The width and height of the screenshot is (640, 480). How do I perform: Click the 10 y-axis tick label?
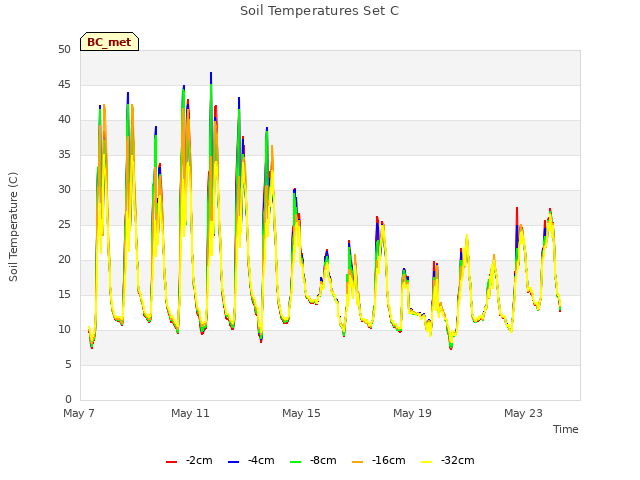[64, 329]
